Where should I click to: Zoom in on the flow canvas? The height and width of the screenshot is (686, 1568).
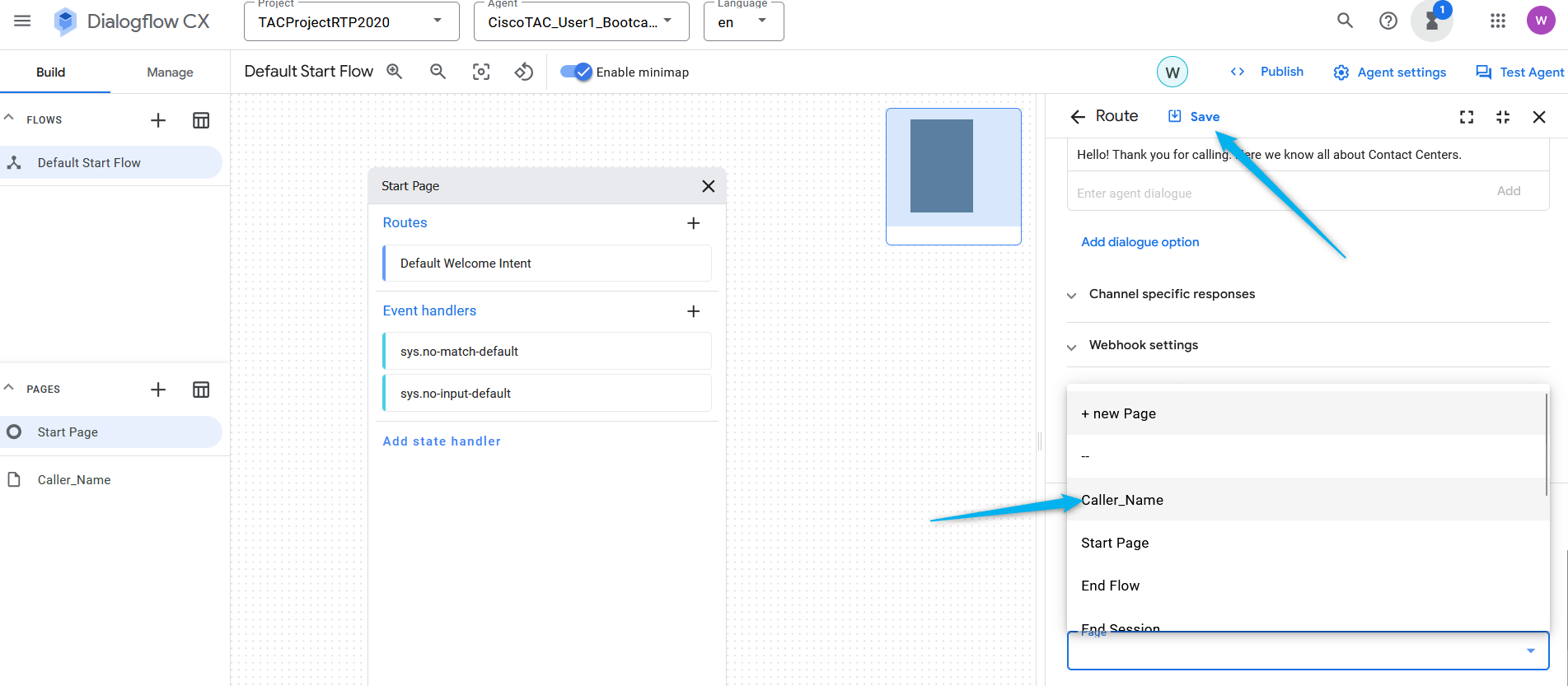395,72
